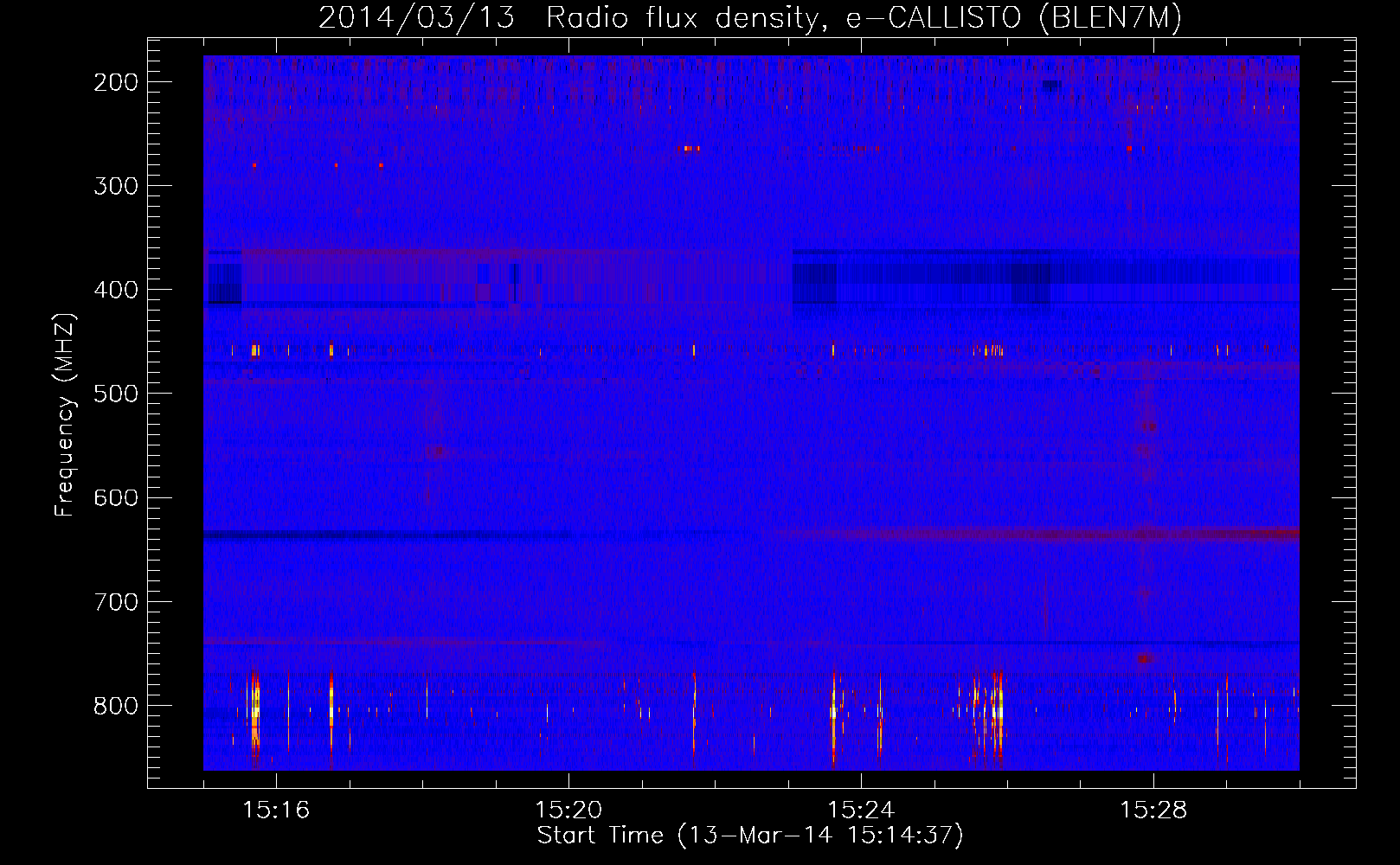The height and width of the screenshot is (865, 1400).
Task: Click the 'Start Time (13-Mar-14 15:14:37)' label
Action: [x=750, y=836]
